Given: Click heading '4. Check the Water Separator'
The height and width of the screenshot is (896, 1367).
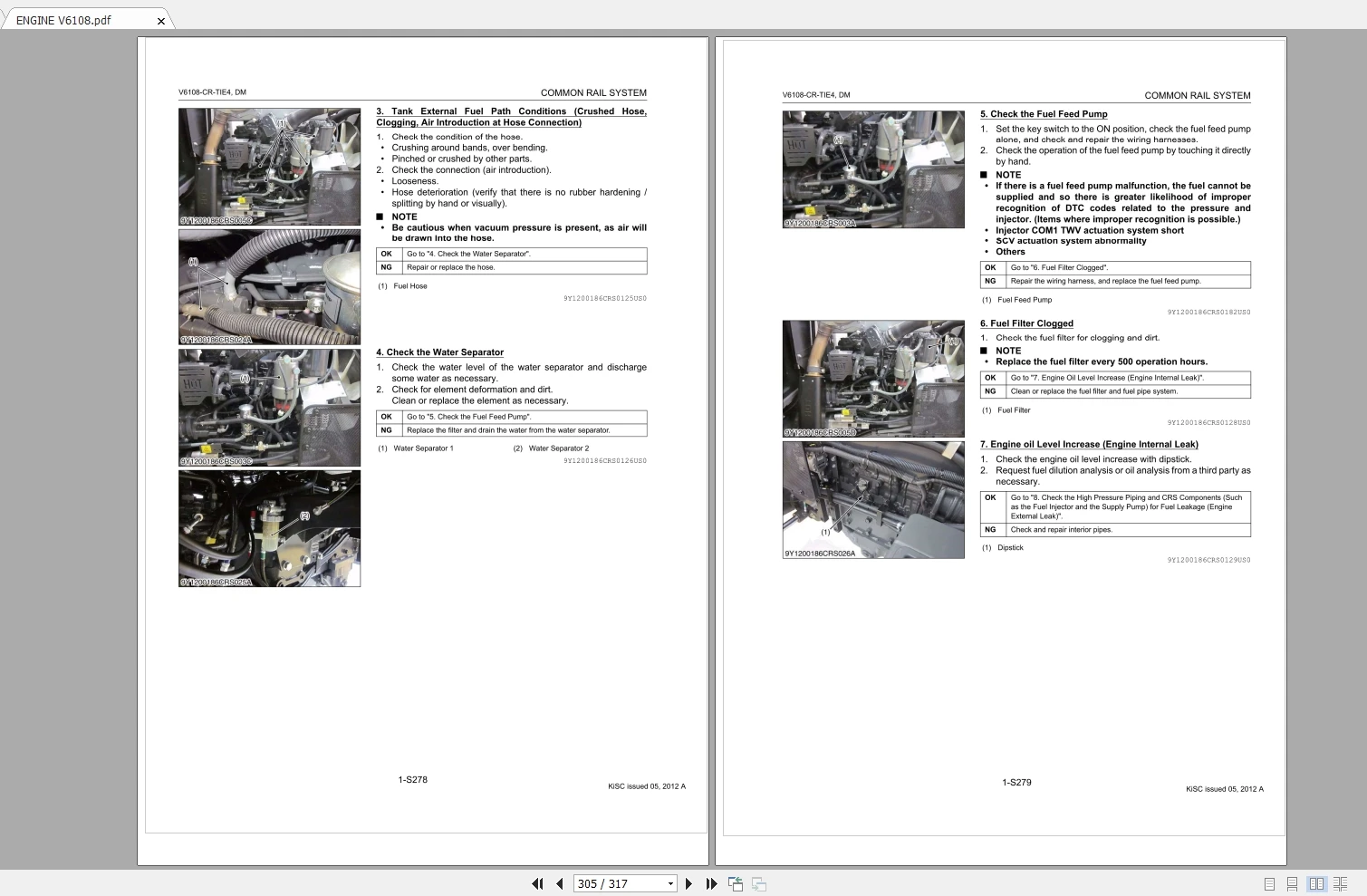Looking at the screenshot, I should point(440,352).
